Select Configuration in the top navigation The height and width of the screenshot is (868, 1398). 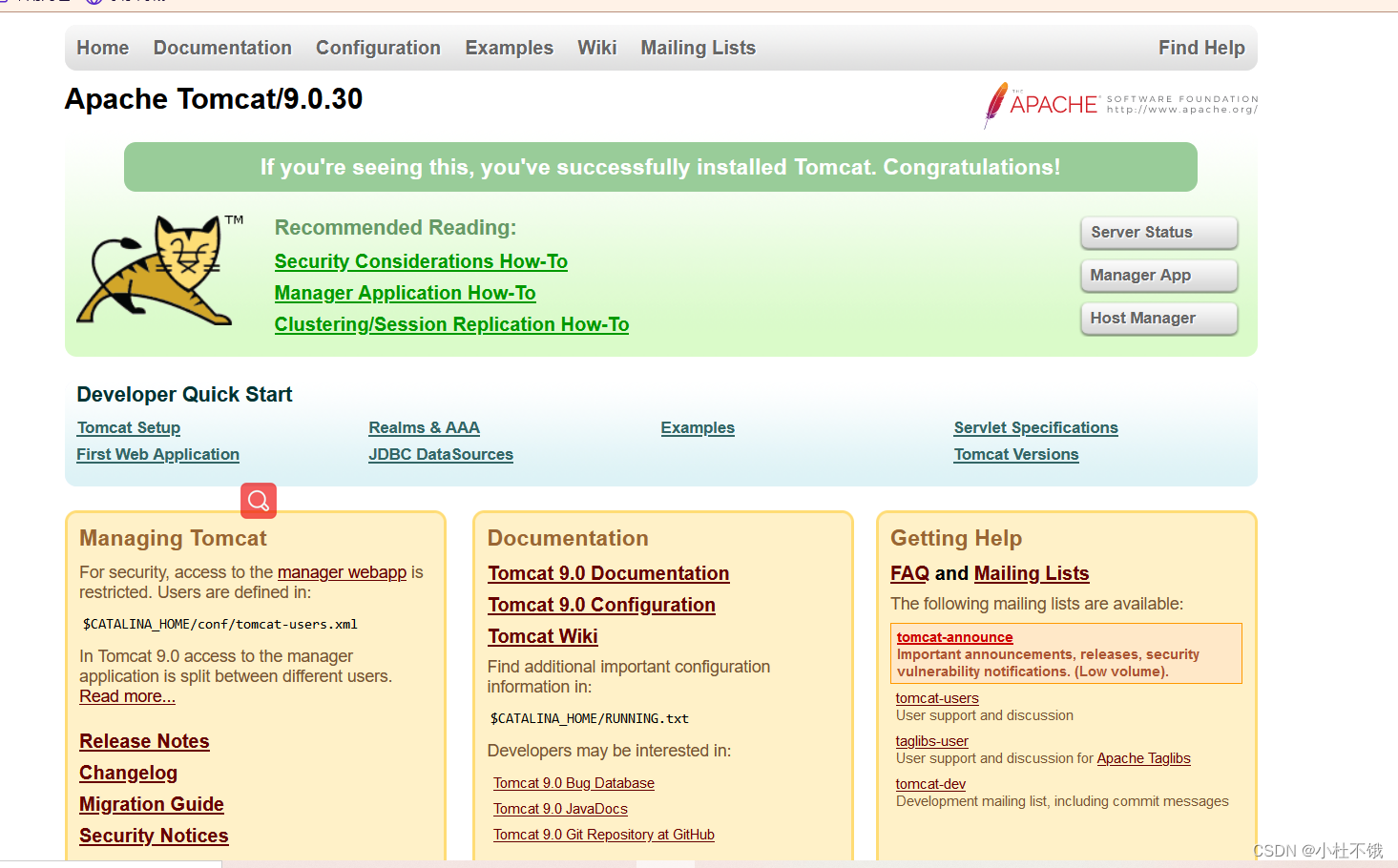click(x=378, y=48)
